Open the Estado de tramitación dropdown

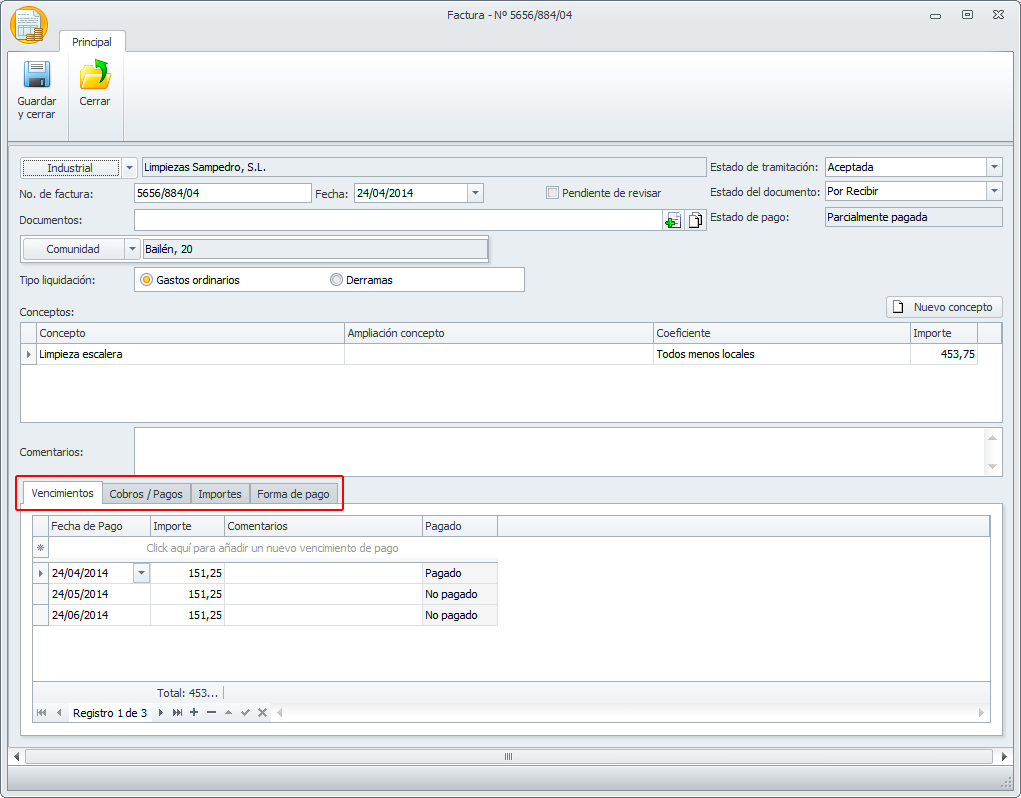click(x=993, y=168)
